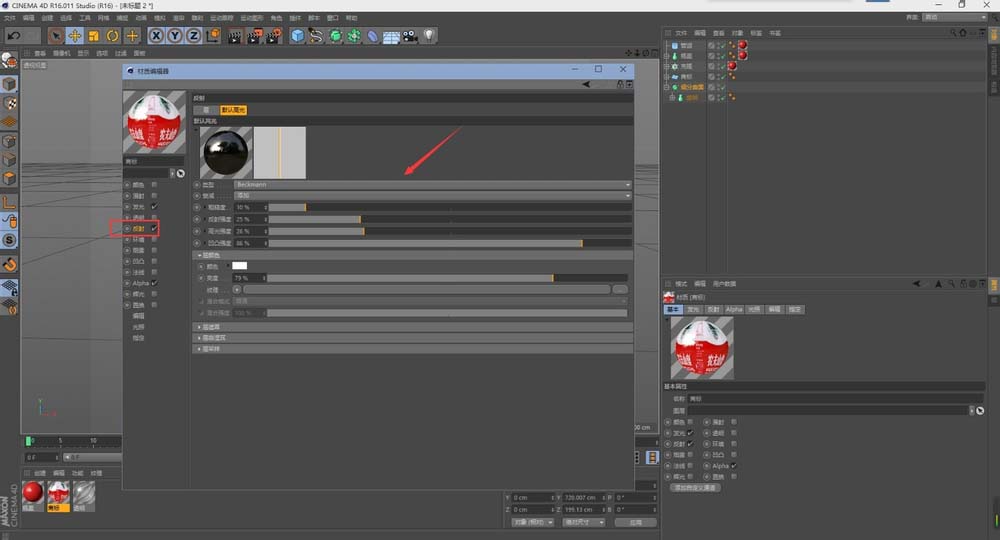Select the red material thumbnail in material manager
The image size is (1000, 540).
33,492
